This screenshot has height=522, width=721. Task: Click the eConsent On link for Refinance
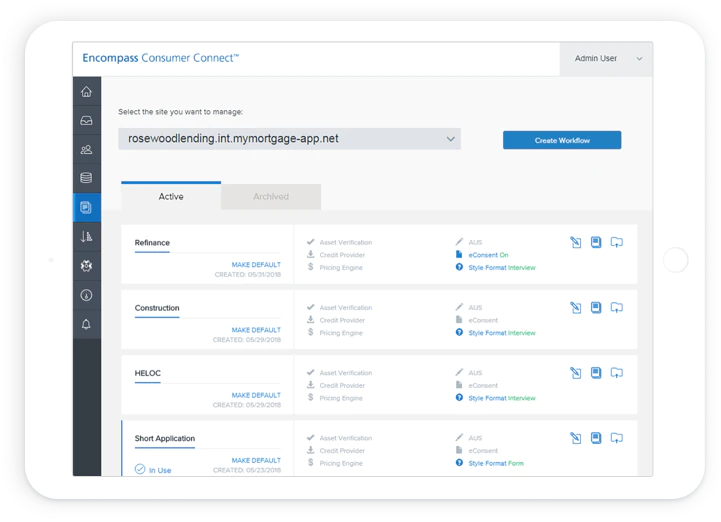pyautogui.click(x=488, y=255)
